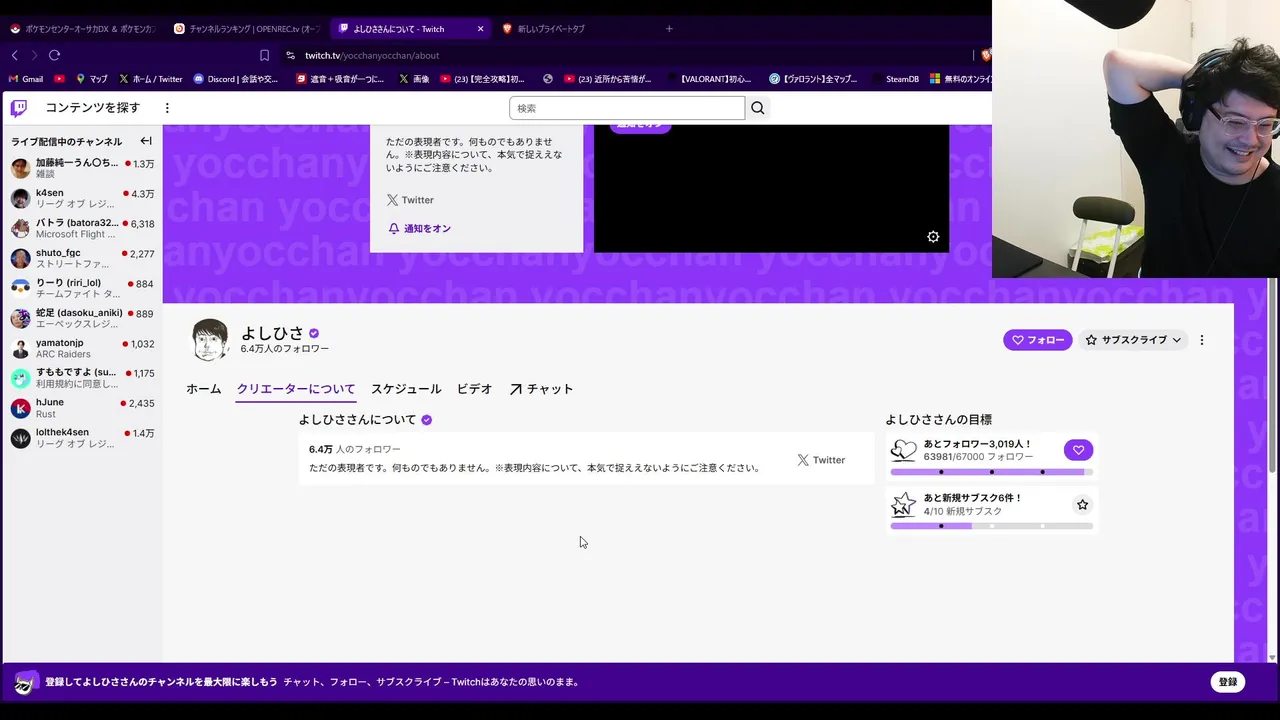Open the video player settings gear
This screenshot has width=1280, height=720.
pos(933,237)
